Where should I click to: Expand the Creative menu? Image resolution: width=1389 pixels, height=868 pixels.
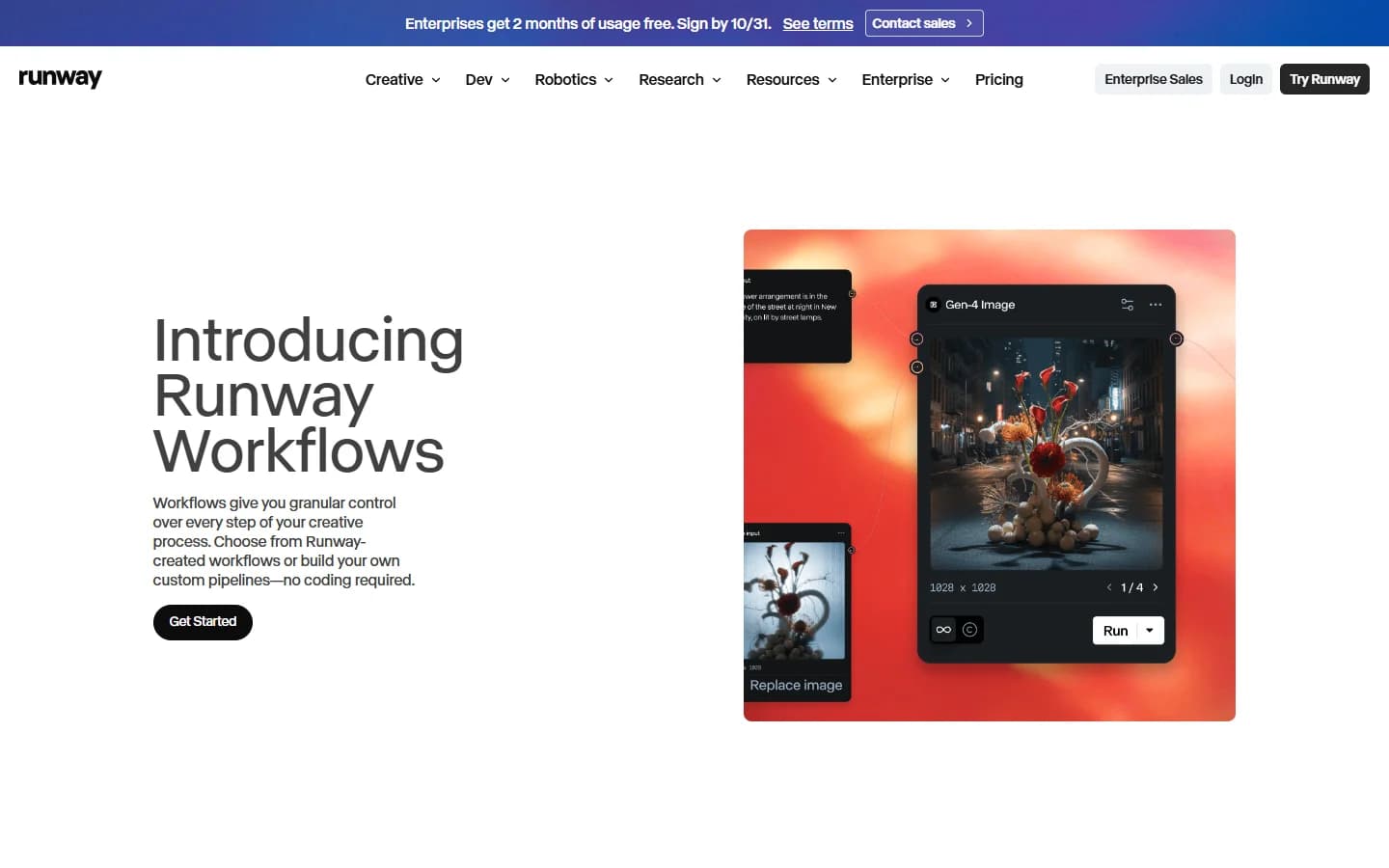(x=402, y=79)
